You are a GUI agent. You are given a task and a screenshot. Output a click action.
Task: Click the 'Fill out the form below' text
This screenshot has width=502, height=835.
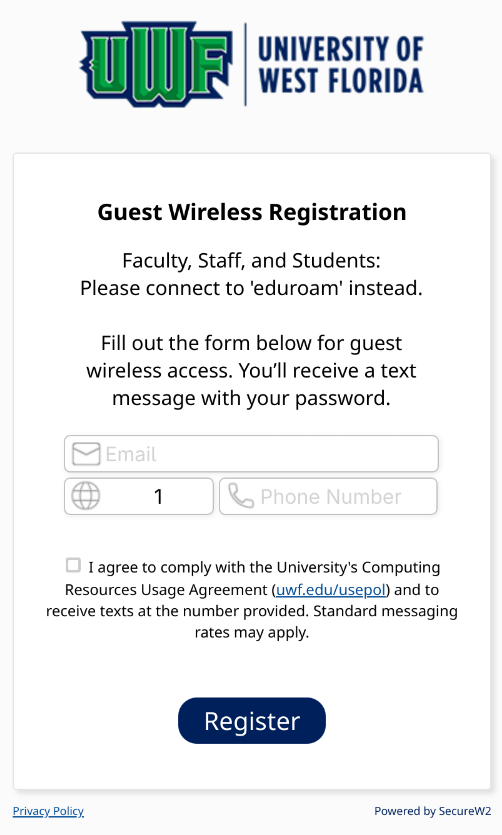[x=251, y=343]
